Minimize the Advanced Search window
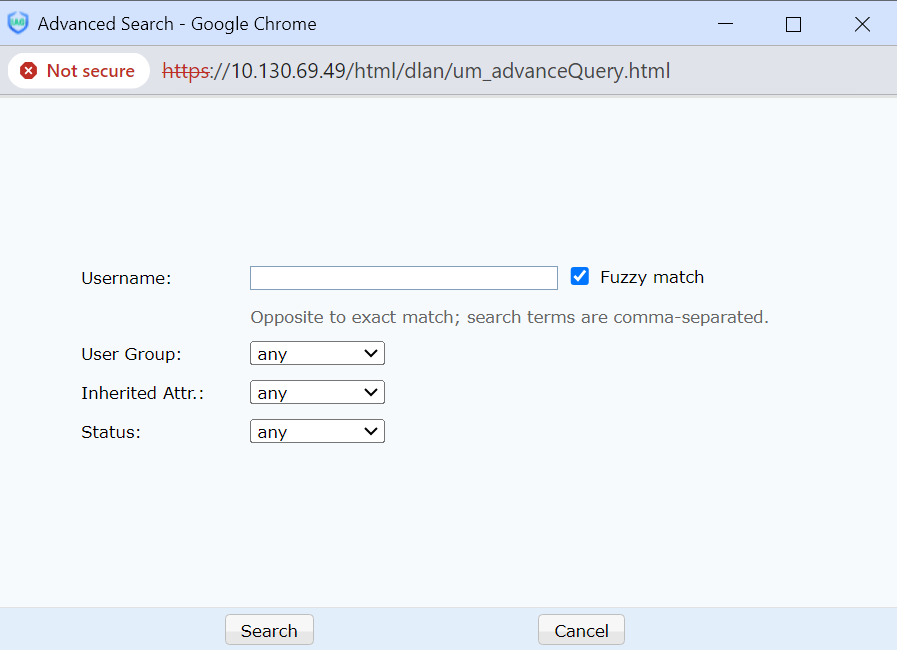This screenshot has width=897, height=650. 724,24
